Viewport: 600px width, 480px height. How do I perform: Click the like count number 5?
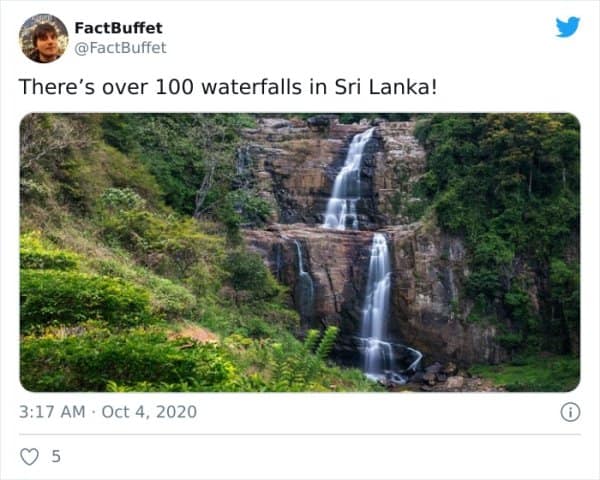coord(56,456)
